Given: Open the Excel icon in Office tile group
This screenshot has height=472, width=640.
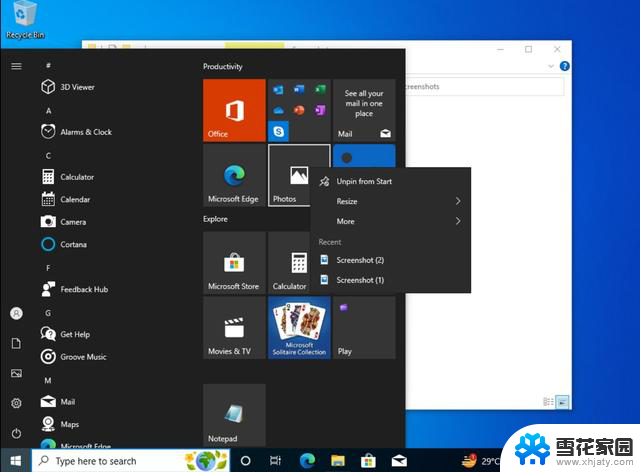Looking at the screenshot, I should (320, 89).
